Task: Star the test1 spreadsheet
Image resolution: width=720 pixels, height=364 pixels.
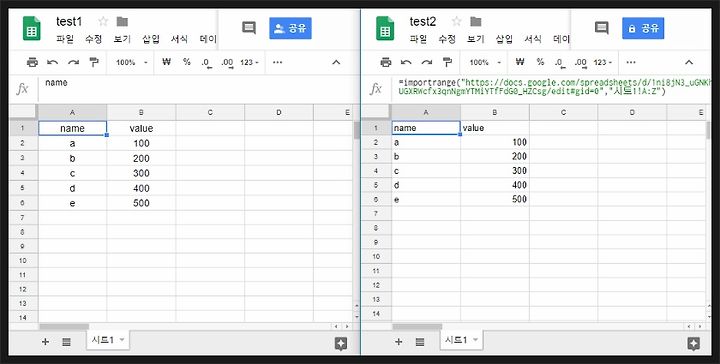Action: click(103, 21)
